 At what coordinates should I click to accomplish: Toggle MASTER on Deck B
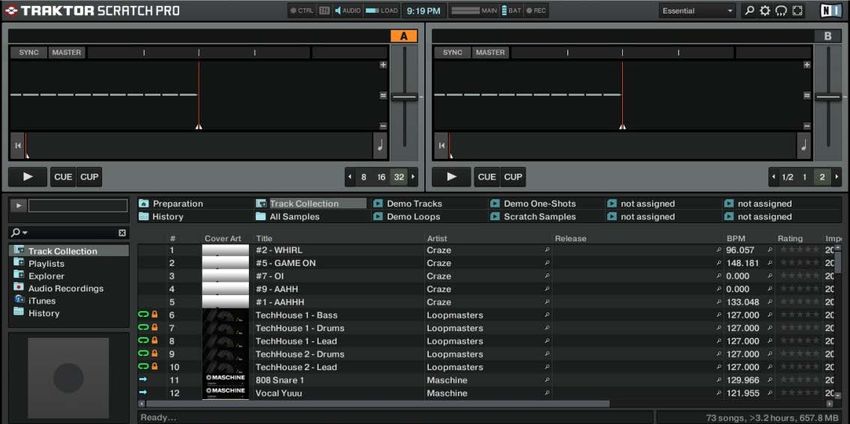(491, 53)
